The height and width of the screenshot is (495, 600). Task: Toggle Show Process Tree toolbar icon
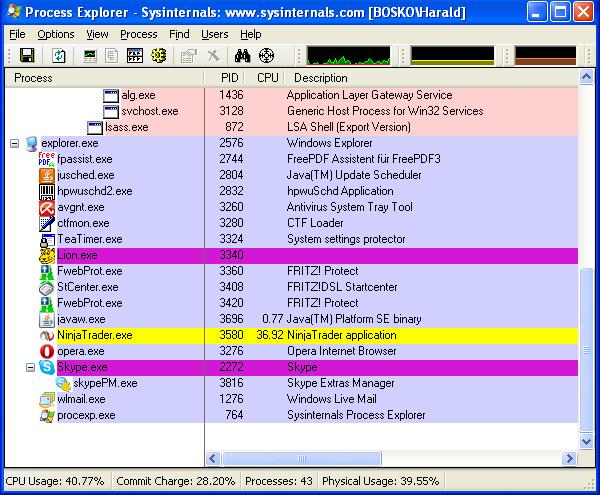pyautogui.click(x=112, y=56)
